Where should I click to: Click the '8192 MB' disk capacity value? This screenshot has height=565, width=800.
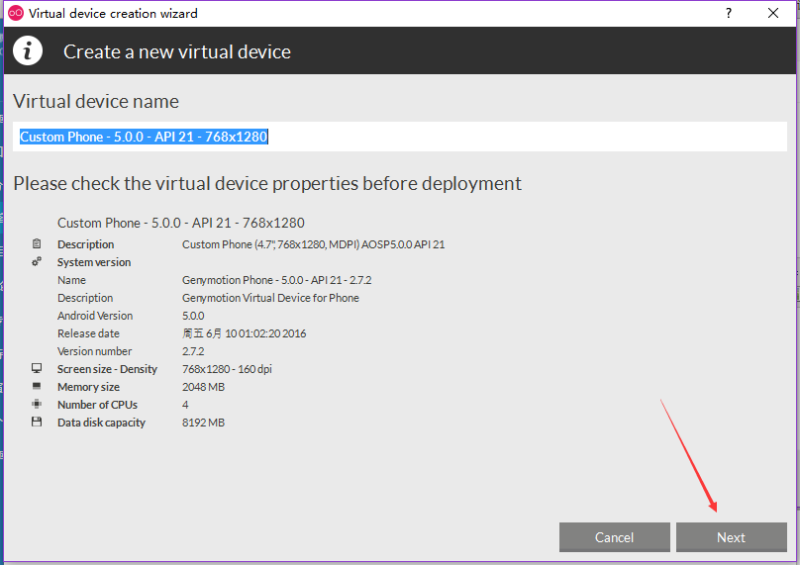(204, 423)
